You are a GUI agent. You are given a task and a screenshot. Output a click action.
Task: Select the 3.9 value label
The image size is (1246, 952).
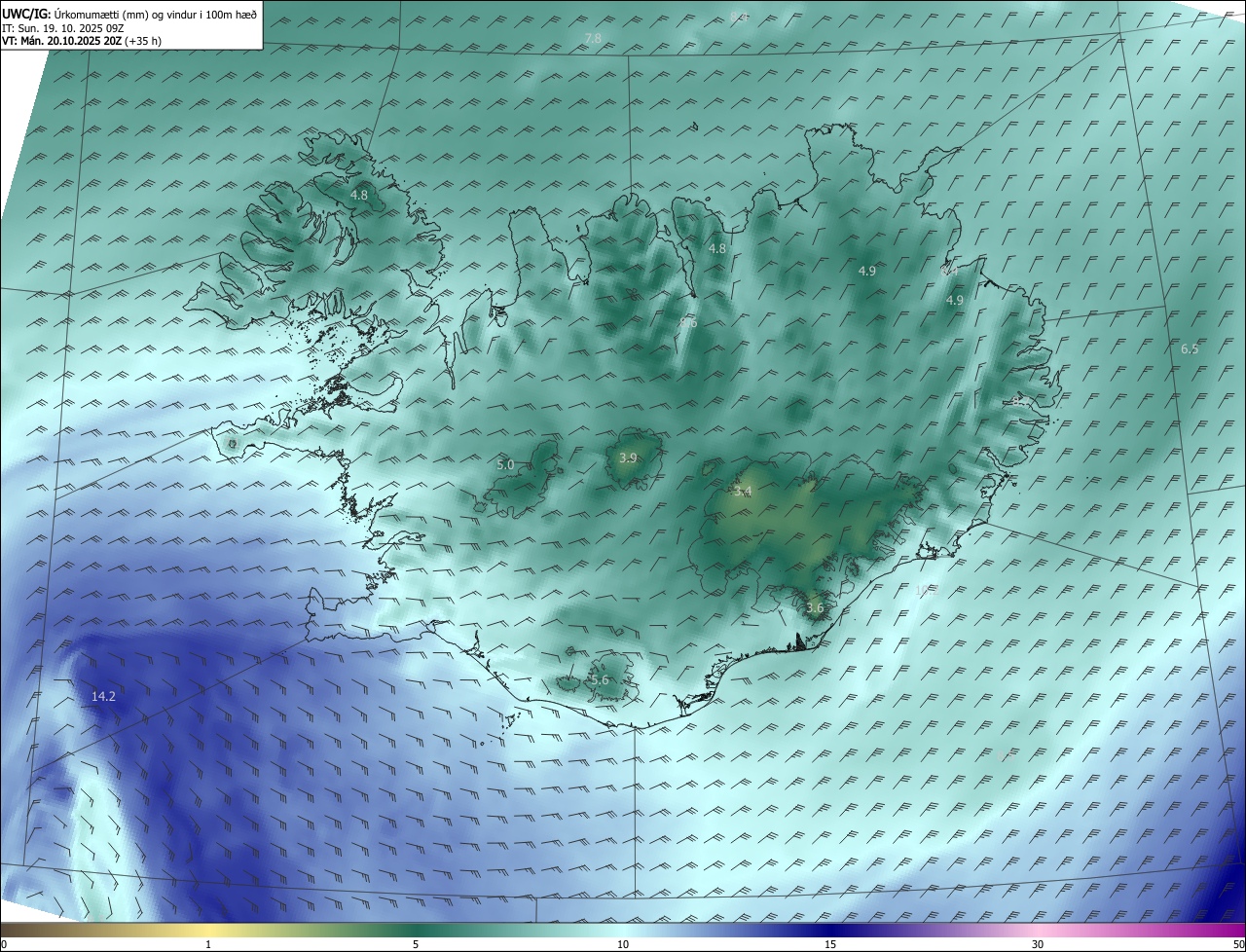(628, 458)
